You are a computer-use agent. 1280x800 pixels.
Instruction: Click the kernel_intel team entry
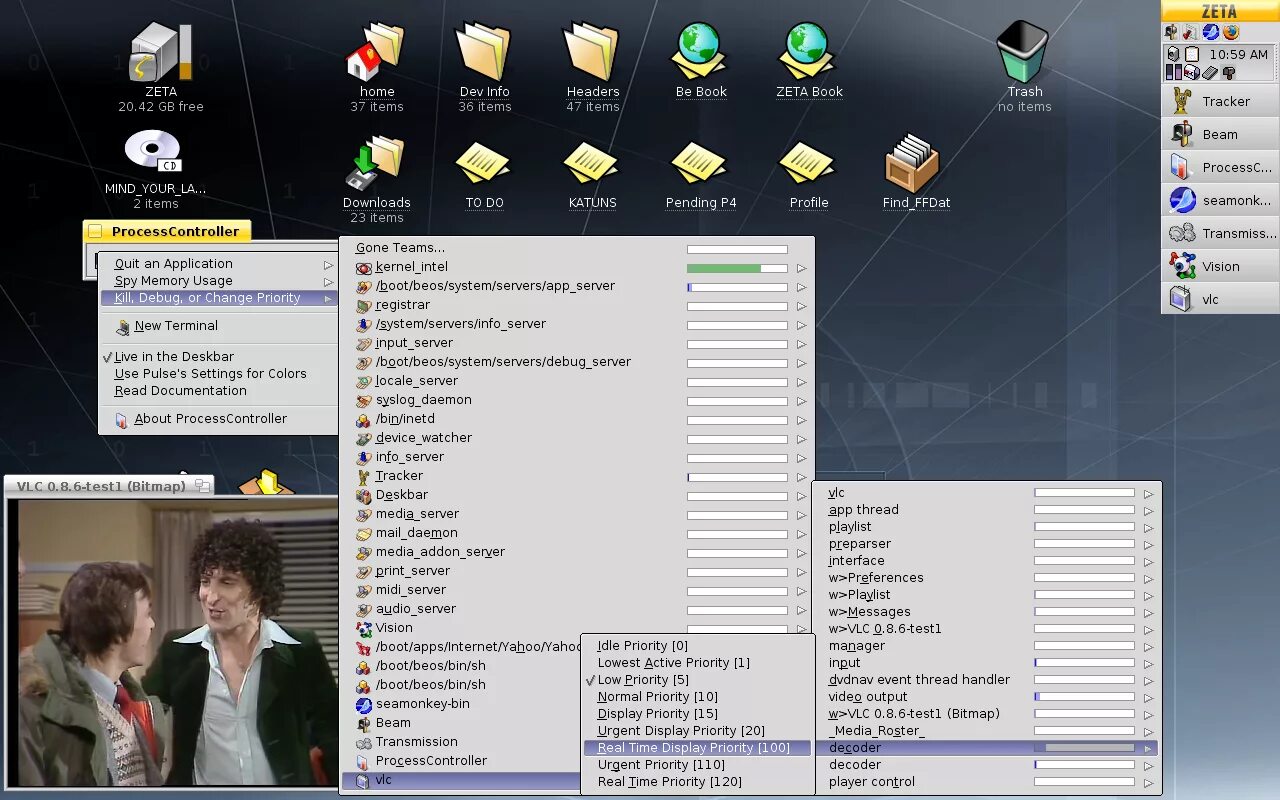[576, 267]
